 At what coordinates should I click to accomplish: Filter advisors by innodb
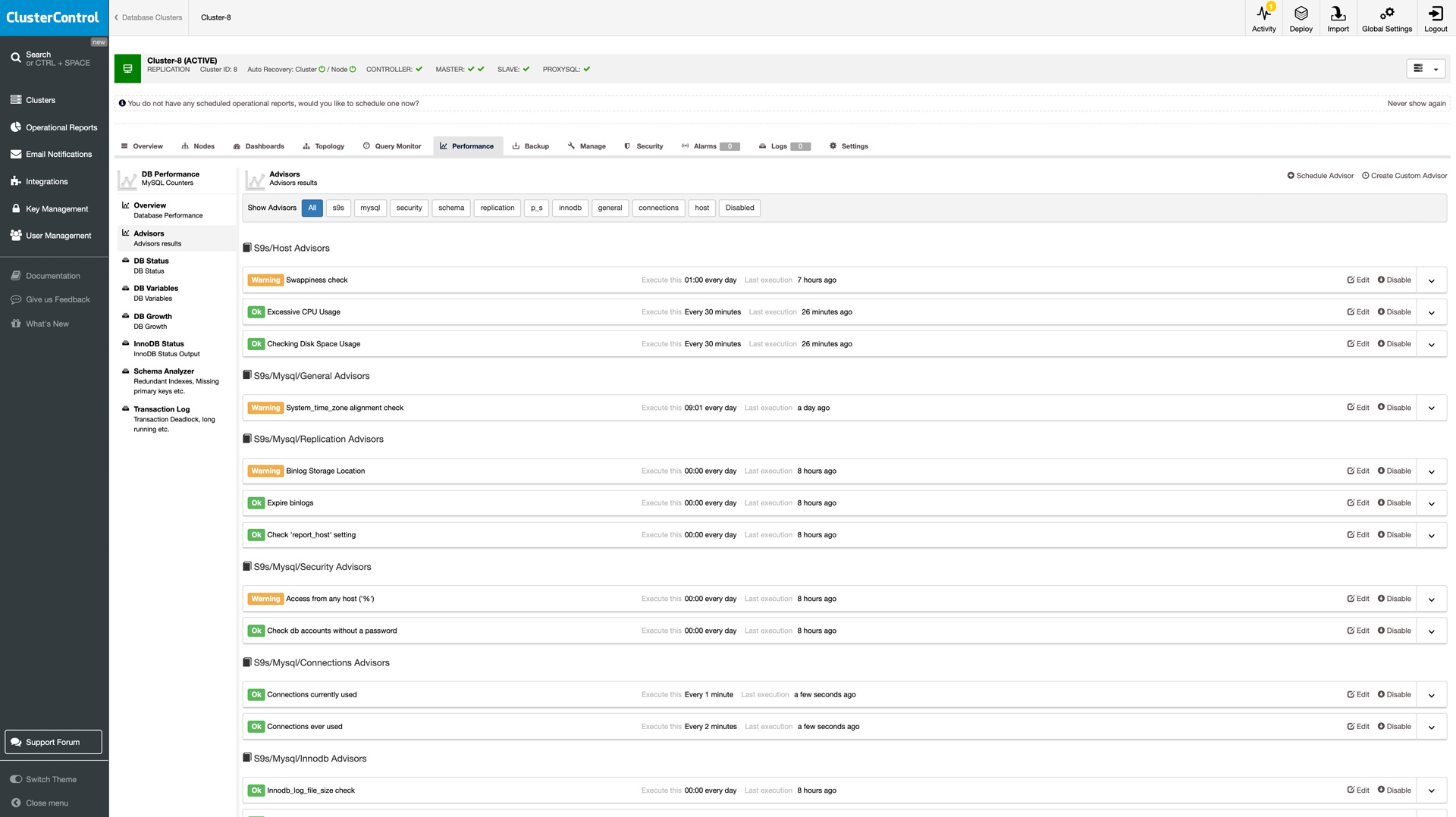pyautogui.click(x=570, y=208)
